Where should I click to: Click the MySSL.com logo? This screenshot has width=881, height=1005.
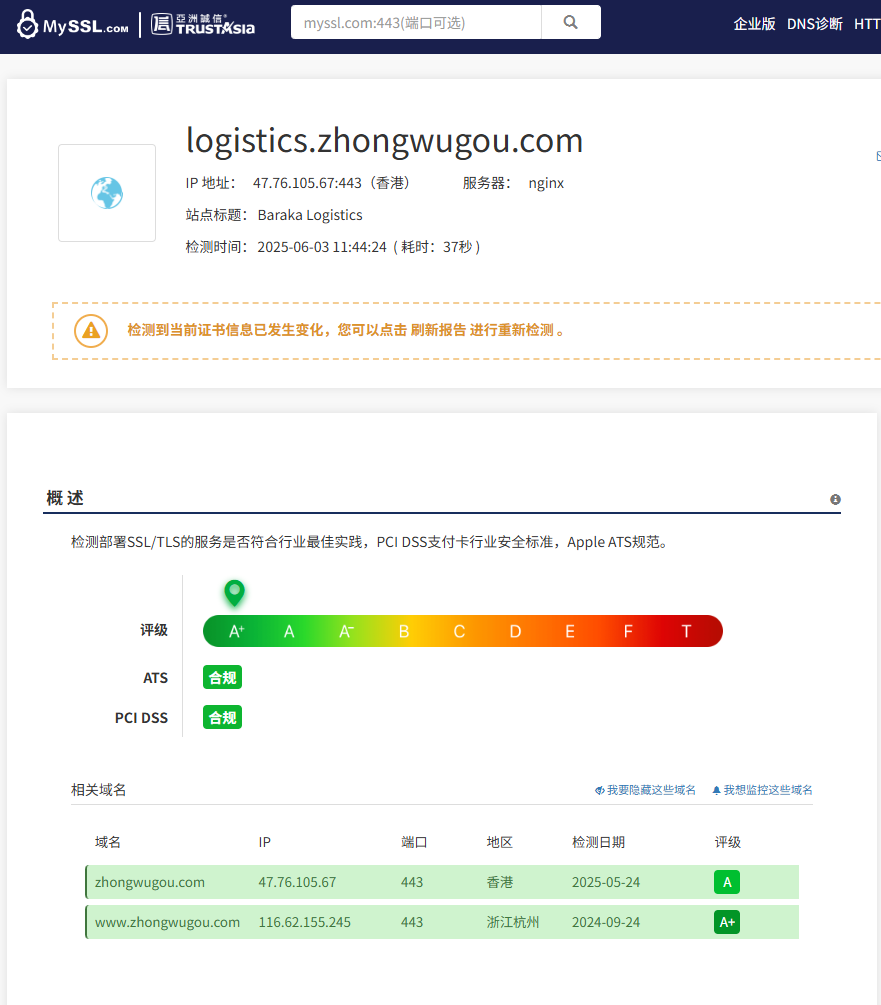(72, 24)
